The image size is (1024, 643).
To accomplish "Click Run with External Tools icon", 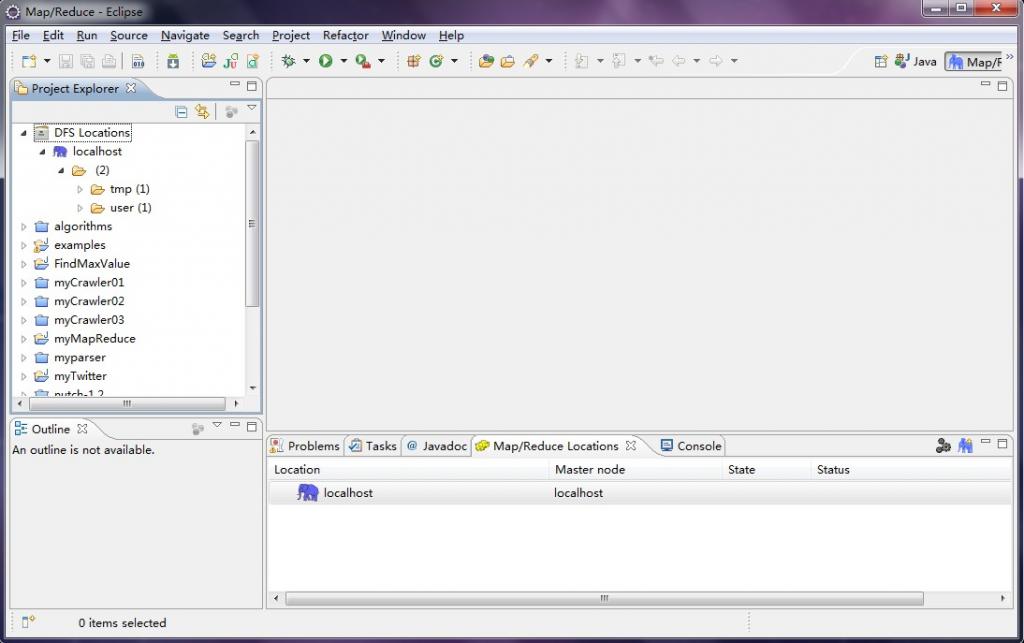I will pyautogui.click(x=363, y=61).
